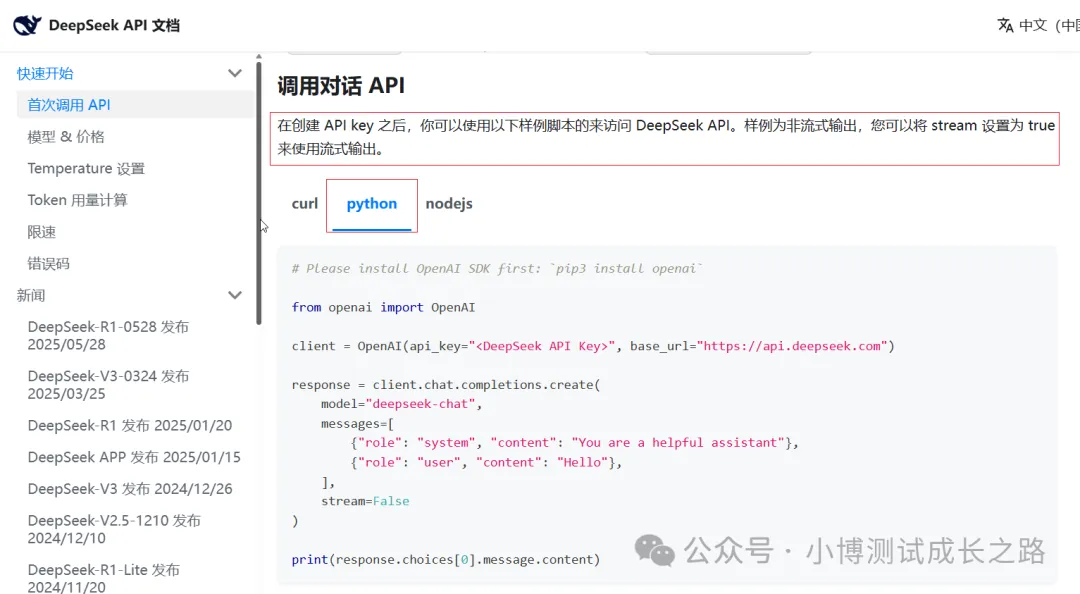Click the model="deepseek-chat" line

tap(402, 404)
